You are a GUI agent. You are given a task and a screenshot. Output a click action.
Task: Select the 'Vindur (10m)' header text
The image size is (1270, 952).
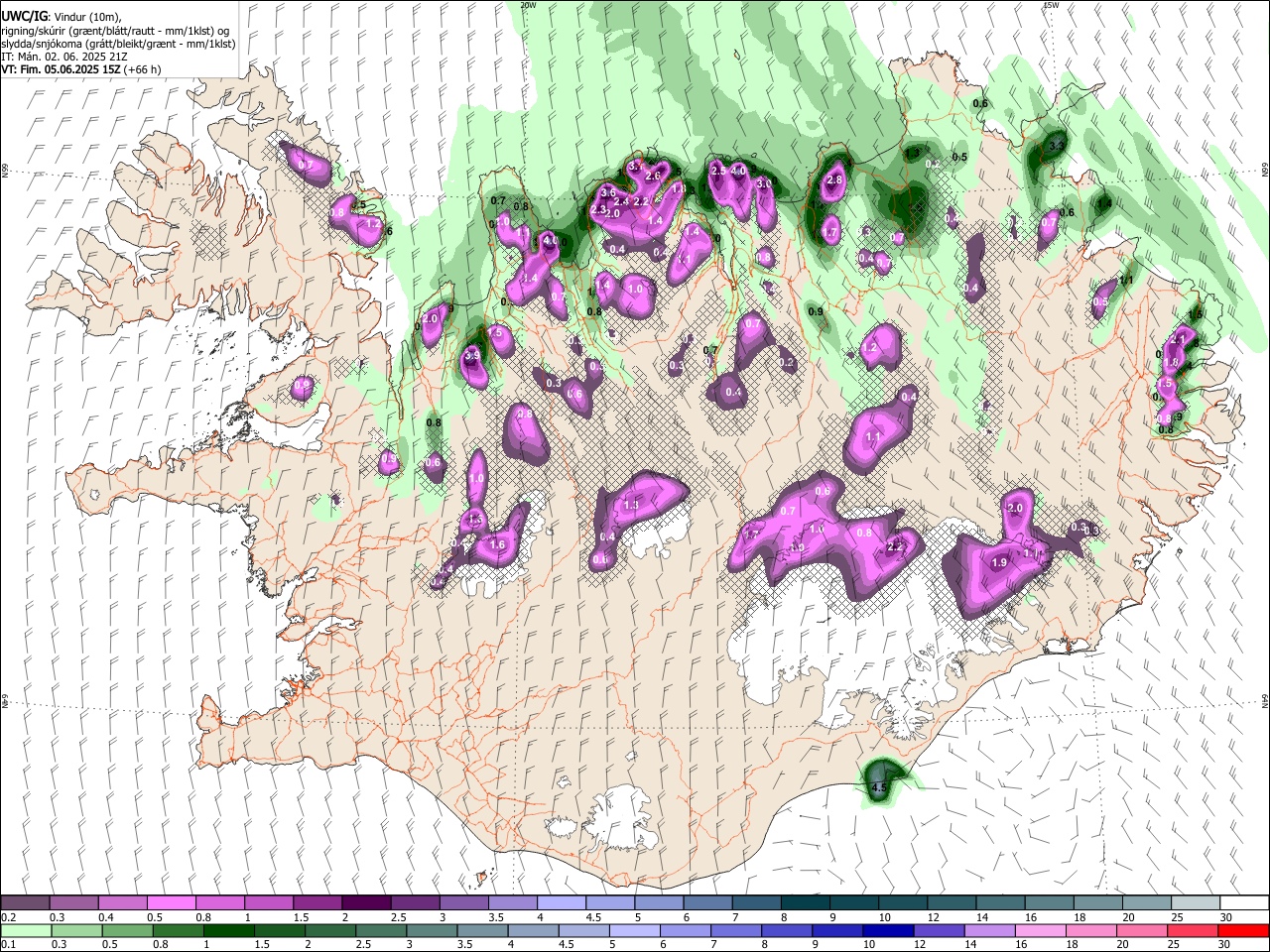tap(87, 17)
